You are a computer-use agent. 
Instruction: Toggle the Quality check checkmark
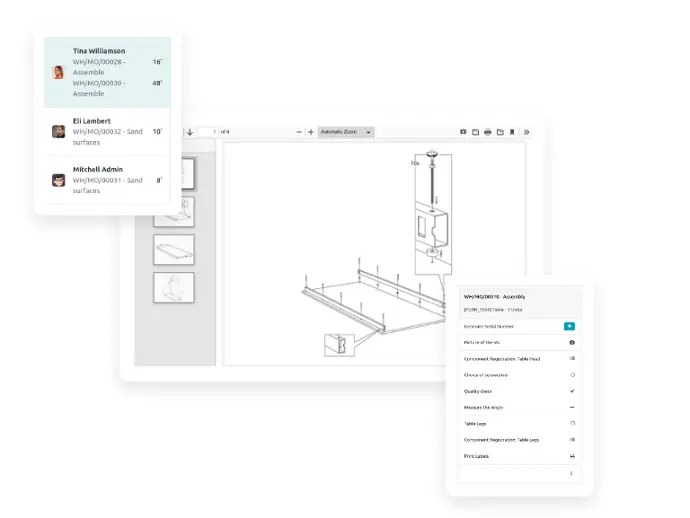click(x=571, y=391)
